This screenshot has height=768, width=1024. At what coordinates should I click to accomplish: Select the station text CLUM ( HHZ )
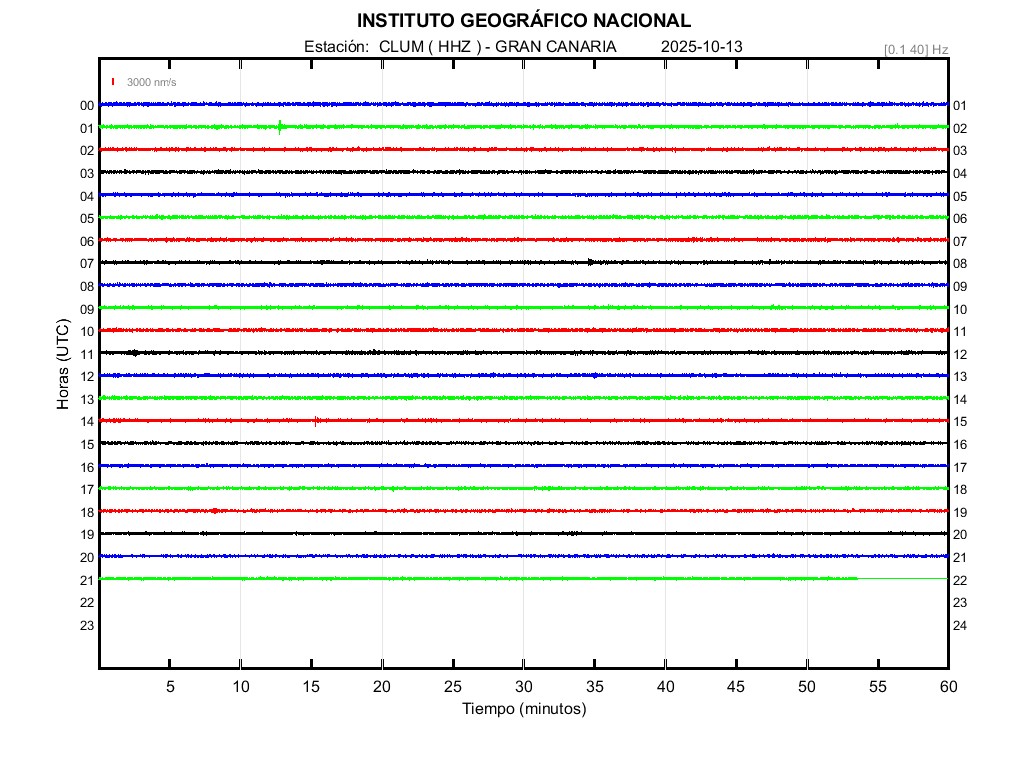432,47
